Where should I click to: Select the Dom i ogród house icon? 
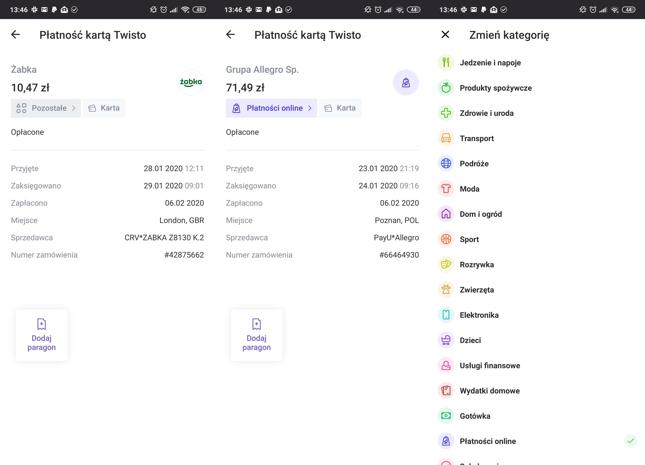446,214
